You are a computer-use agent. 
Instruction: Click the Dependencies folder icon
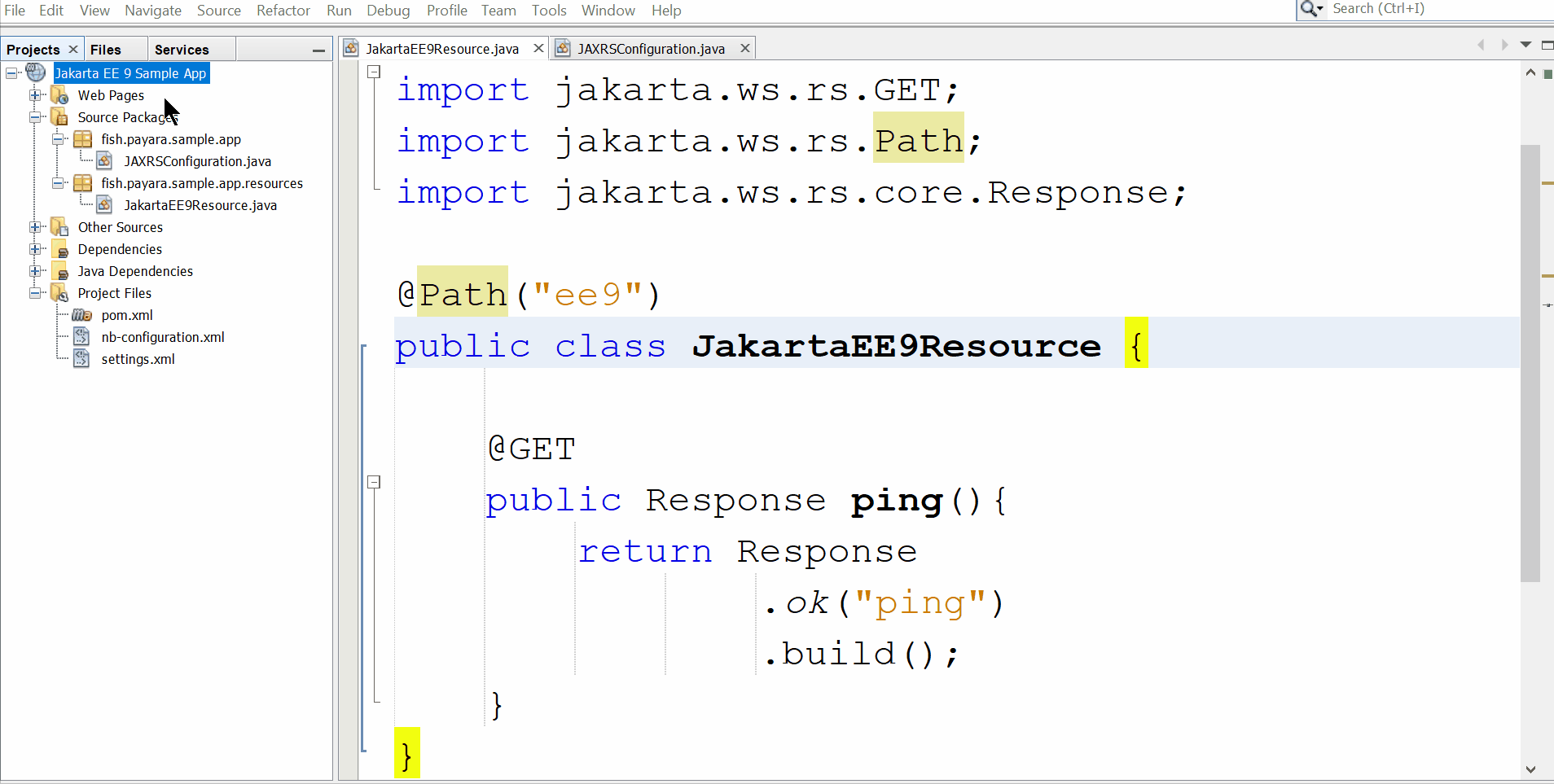coord(59,249)
